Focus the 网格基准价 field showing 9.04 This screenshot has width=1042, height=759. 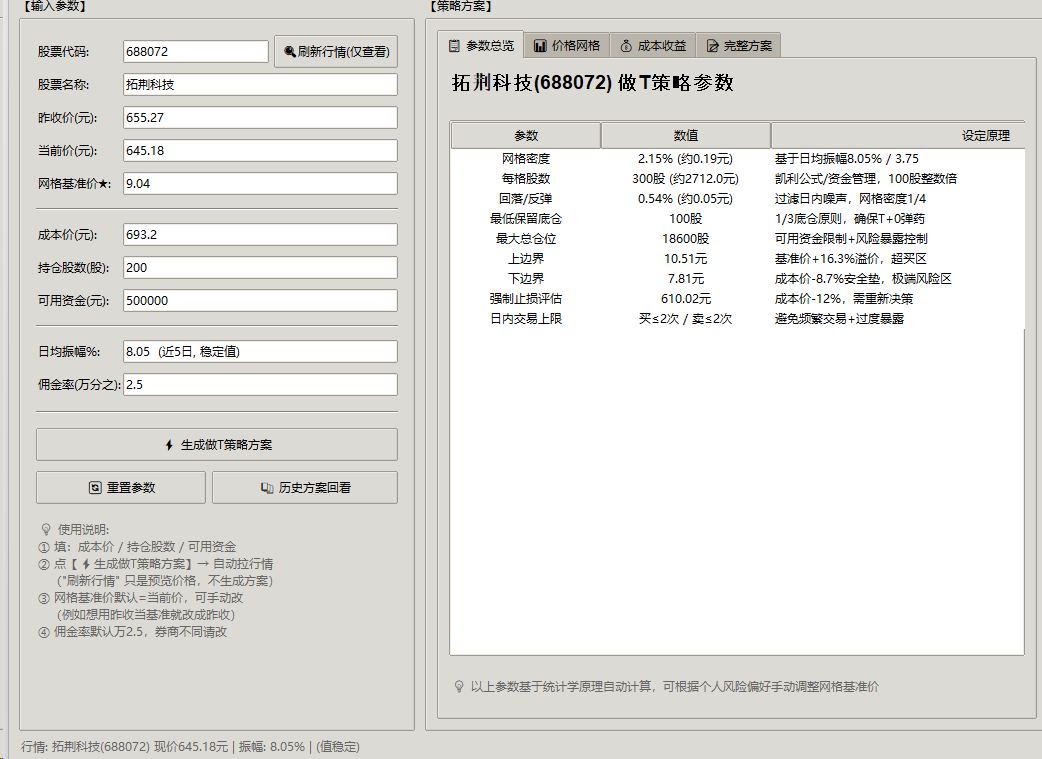[x=260, y=183]
